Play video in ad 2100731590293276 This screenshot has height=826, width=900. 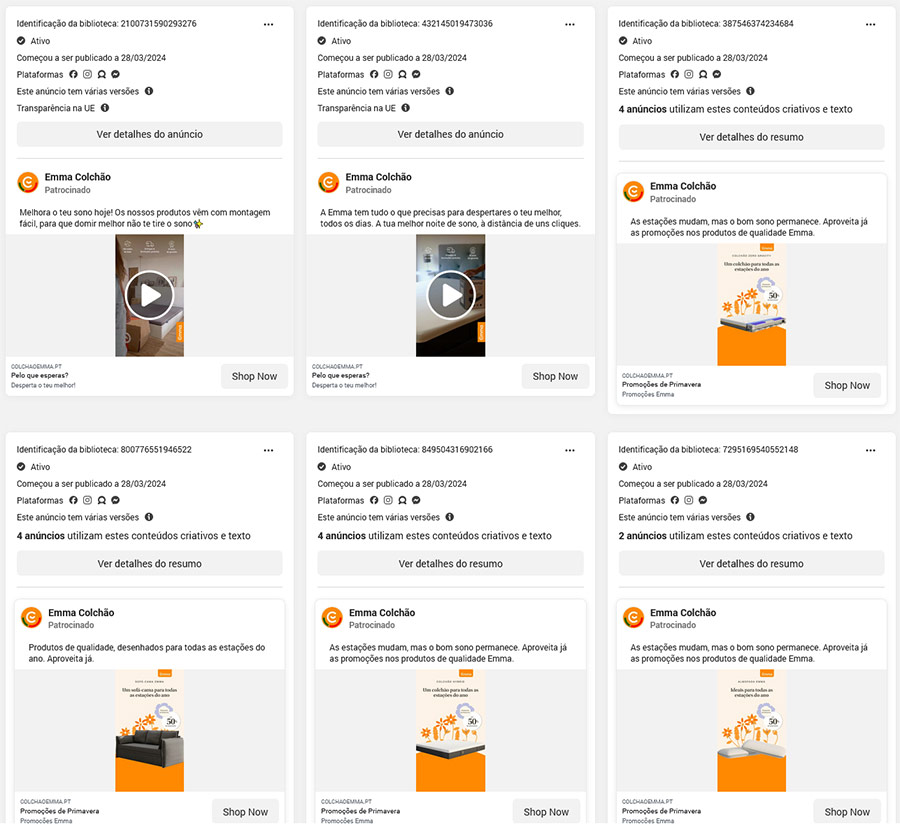(x=150, y=296)
